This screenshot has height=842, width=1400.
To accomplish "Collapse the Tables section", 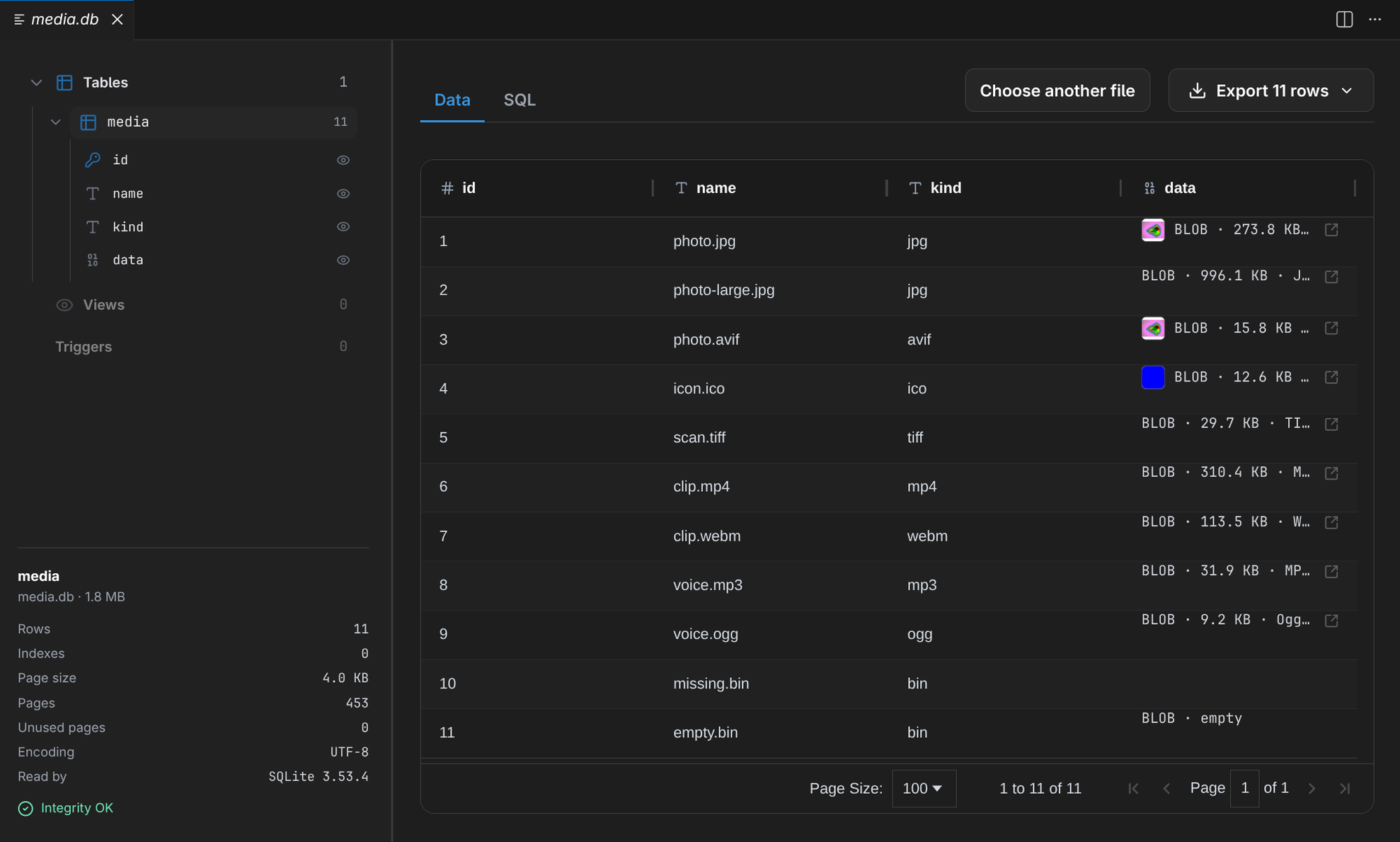I will (x=37, y=83).
